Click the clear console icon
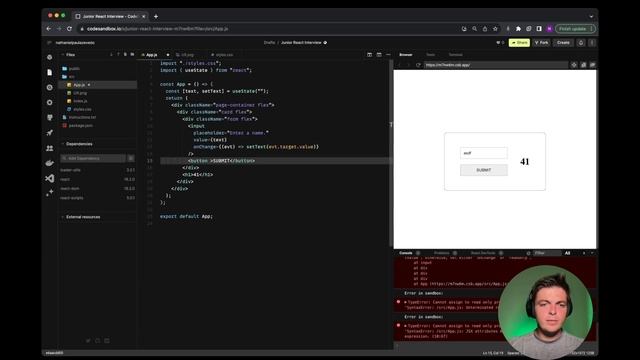The image size is (640, 360). point(528,253)
